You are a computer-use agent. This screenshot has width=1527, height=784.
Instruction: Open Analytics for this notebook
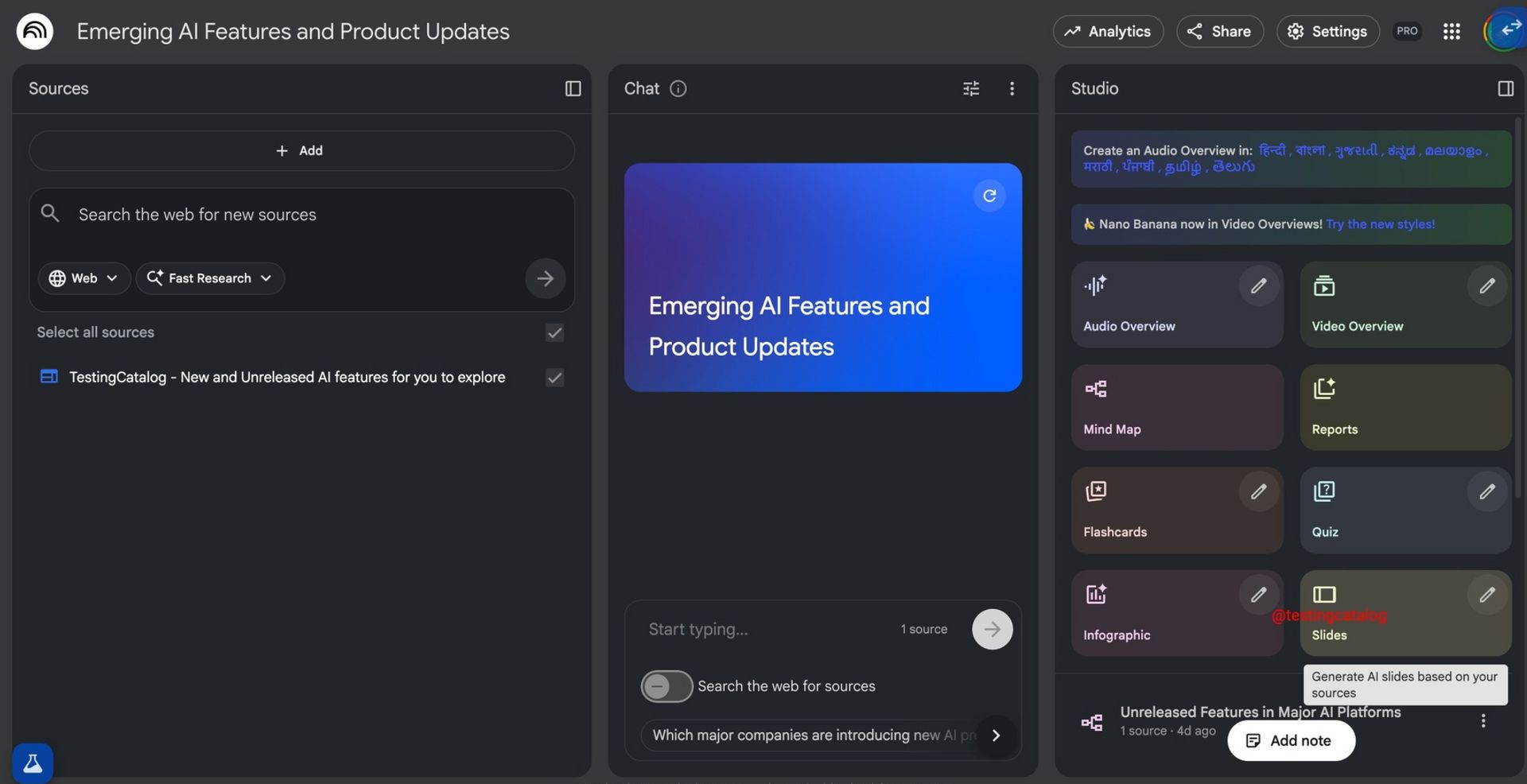point(1108,31)
